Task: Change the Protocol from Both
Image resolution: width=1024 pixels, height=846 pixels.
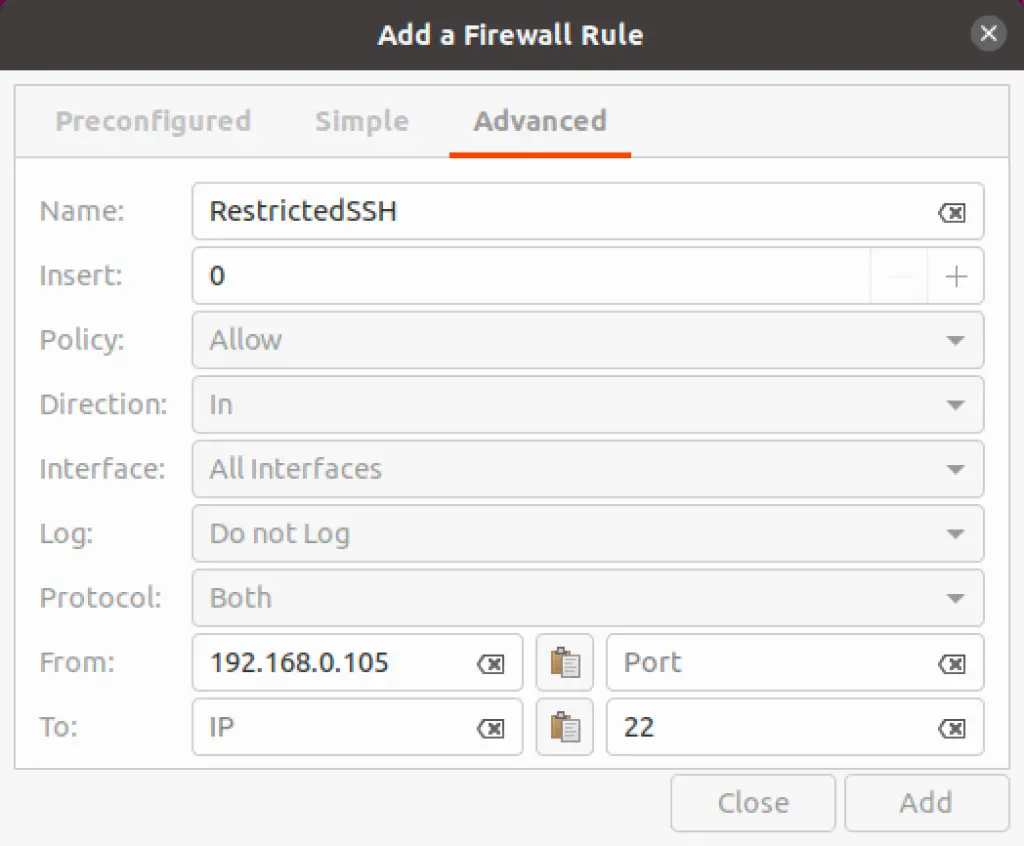Action: 588,598
